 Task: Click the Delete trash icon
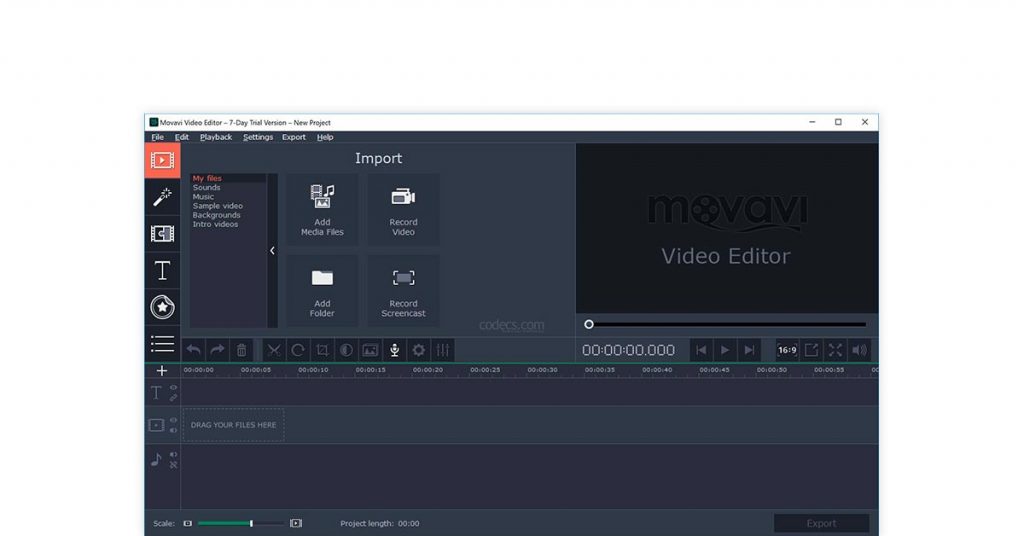click(x=241, y=350)
